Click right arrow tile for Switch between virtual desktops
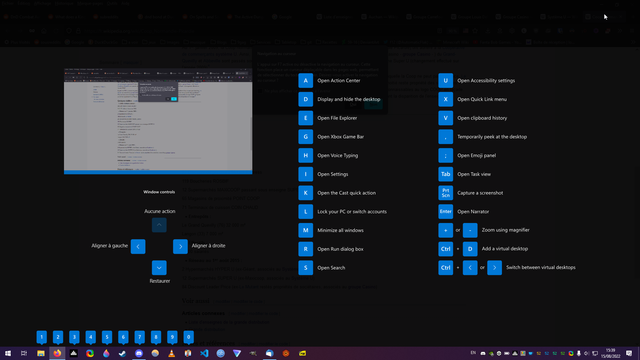 (494, 268)
